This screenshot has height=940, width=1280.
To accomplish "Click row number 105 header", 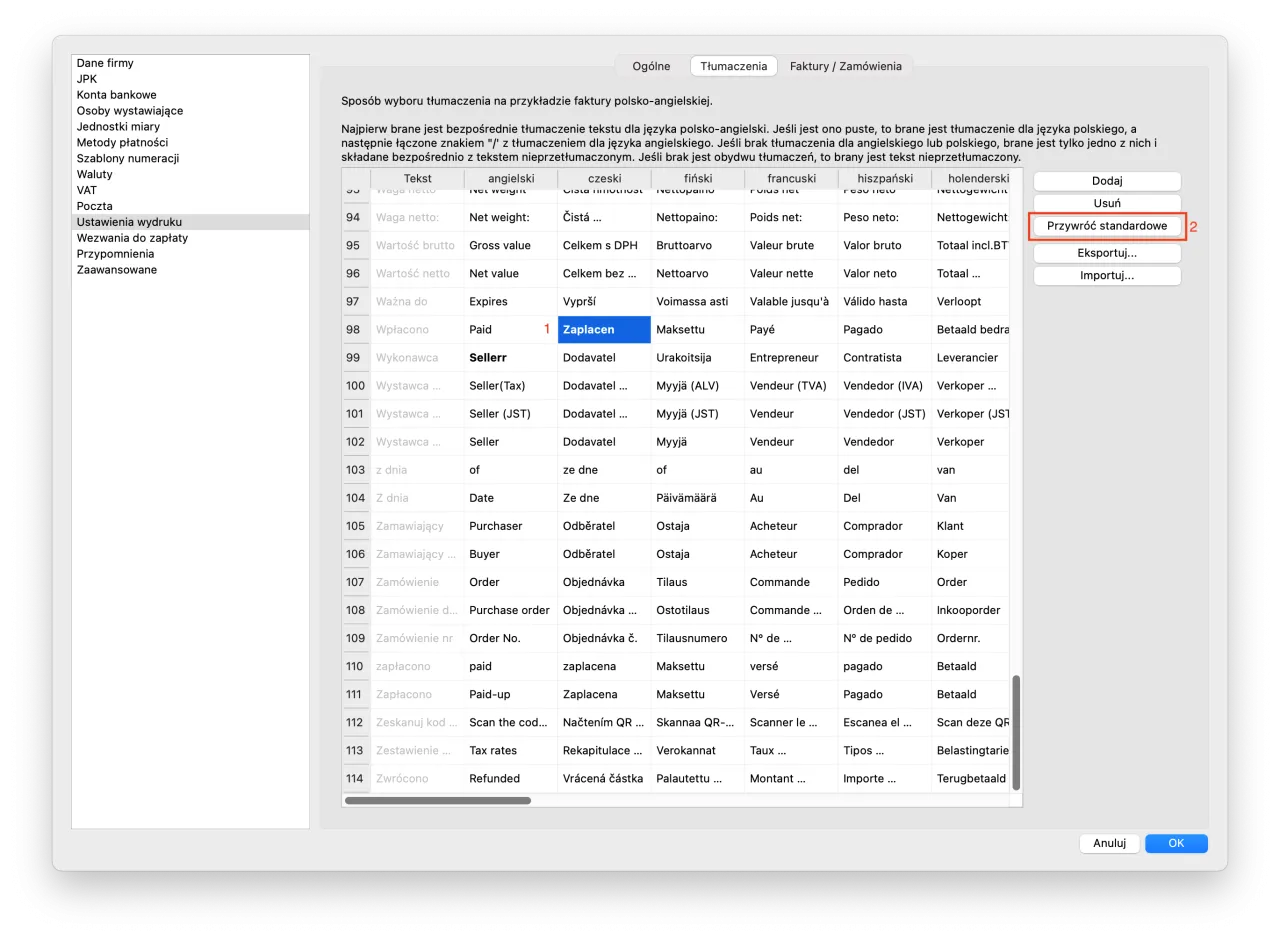I will point(355,526).
